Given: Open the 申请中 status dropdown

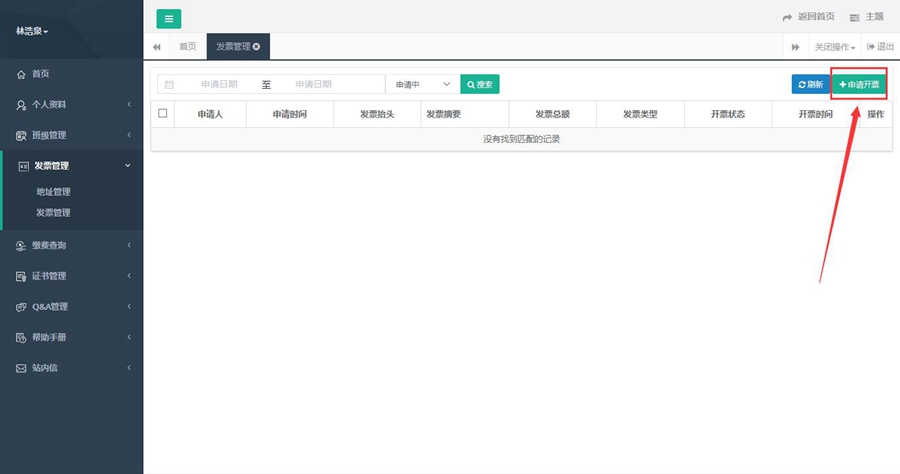Looking at the screenshot, I should pos(422,85).
